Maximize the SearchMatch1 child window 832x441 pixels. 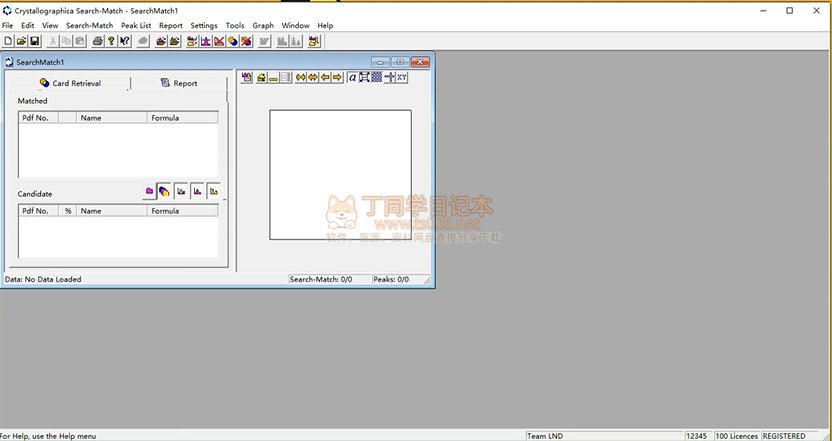tap(399, 62)
